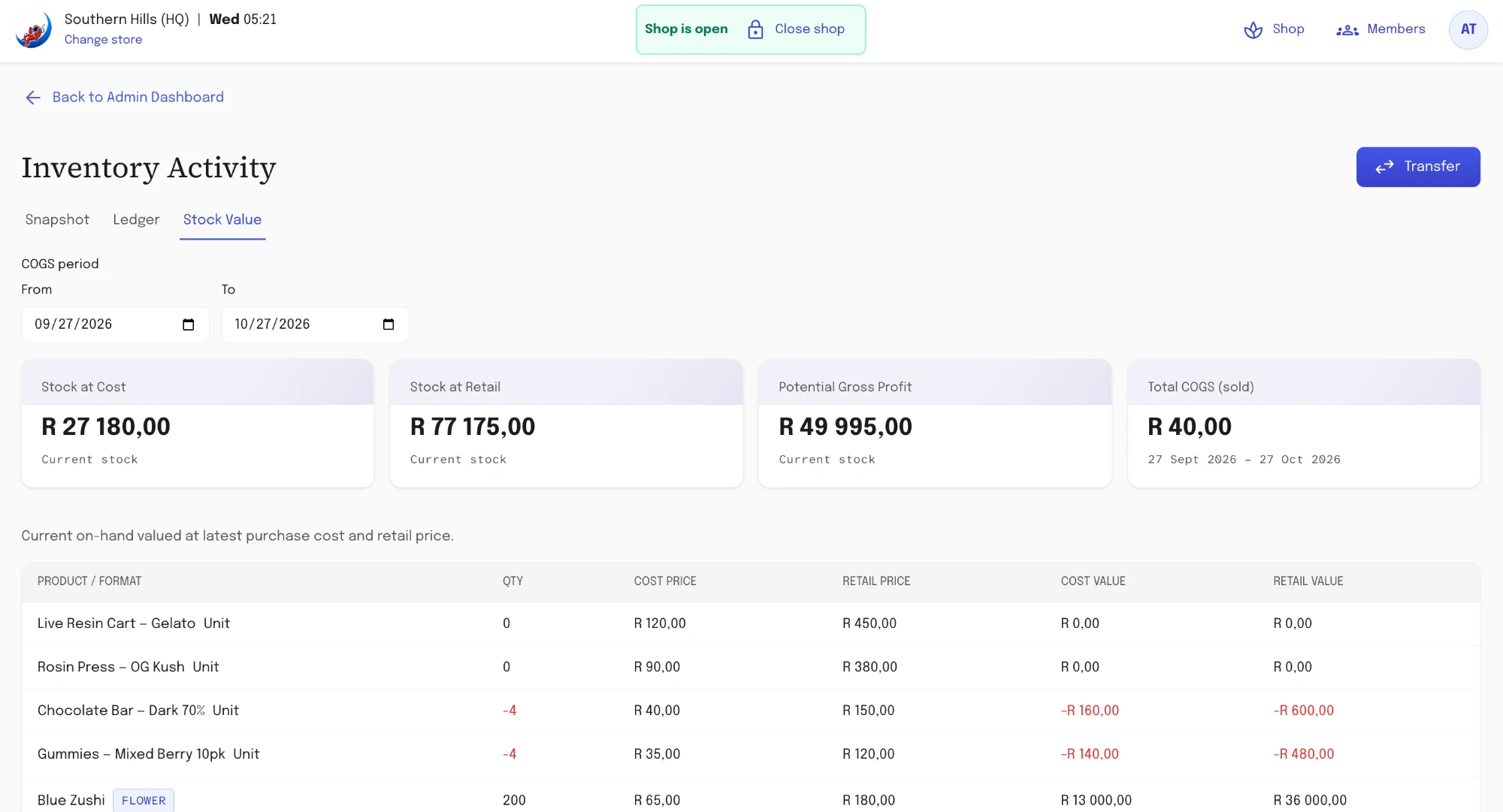Click the lock icon beside Close shop
Viewport: 1503px width, 812px height.
pyautogui.click(x=755, y=29)
